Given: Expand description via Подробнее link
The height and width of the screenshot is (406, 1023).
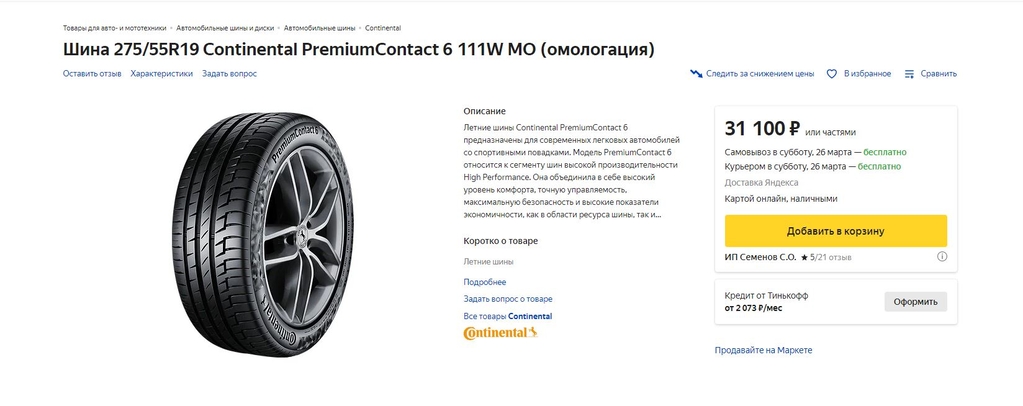Looking at the screenshot, I should 485,282.
